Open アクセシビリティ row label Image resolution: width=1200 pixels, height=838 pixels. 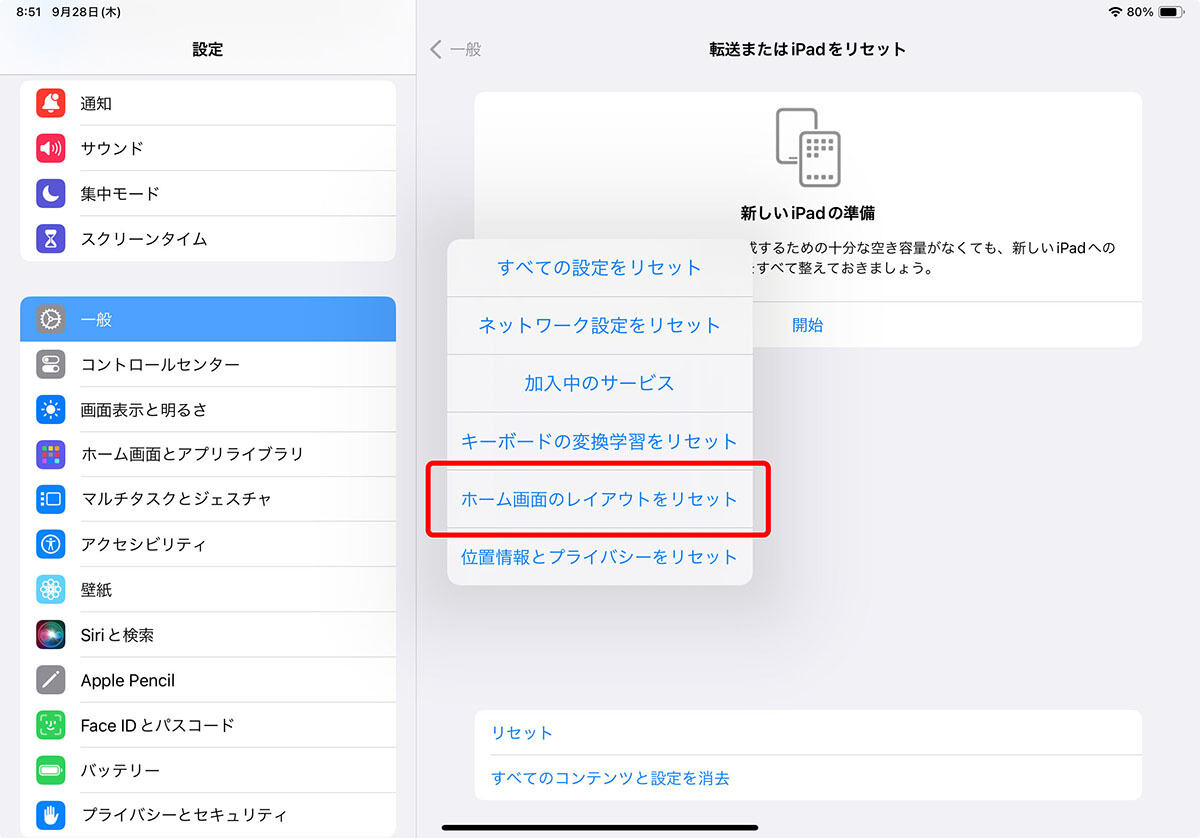(143, 545)
